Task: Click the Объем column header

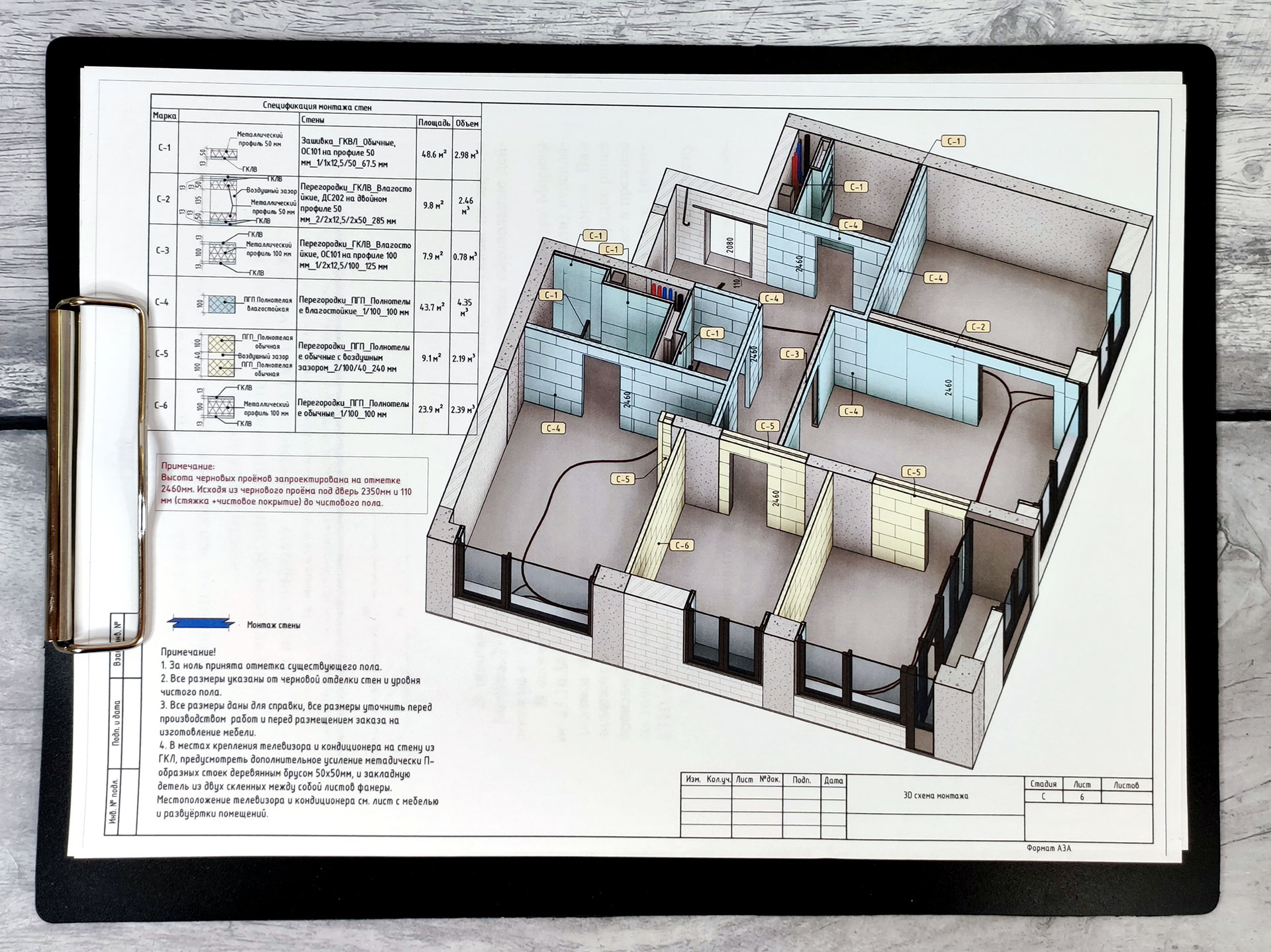Action: click(467, 123)
